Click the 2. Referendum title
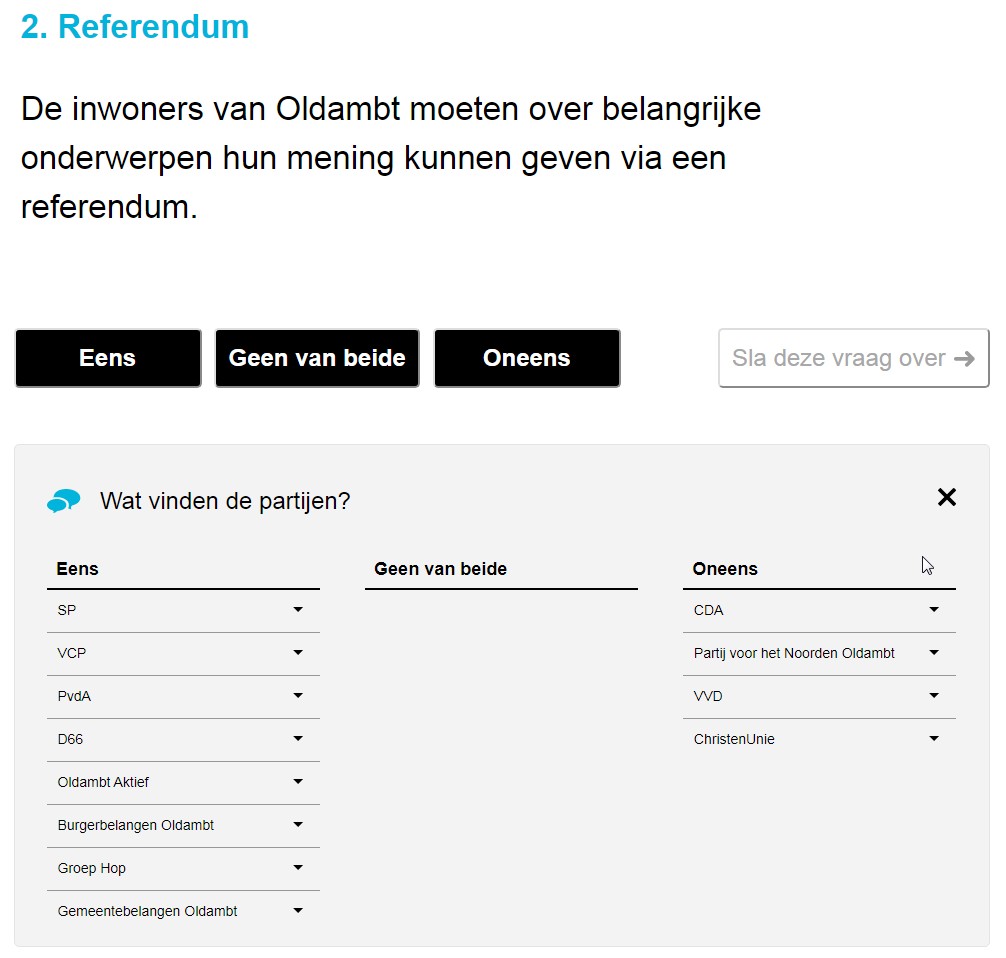 tap(135, 27)
